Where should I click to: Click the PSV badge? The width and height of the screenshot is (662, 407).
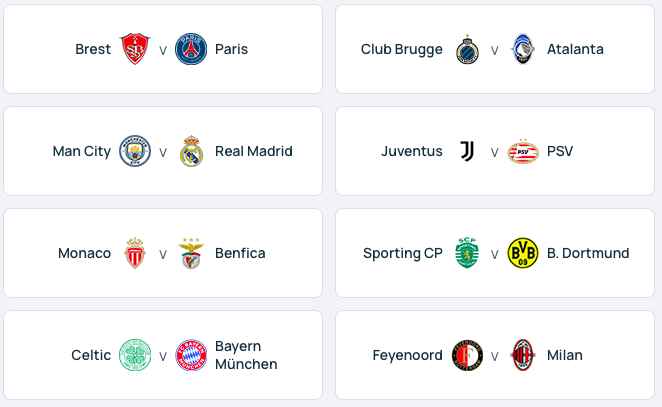click(523, 151)
